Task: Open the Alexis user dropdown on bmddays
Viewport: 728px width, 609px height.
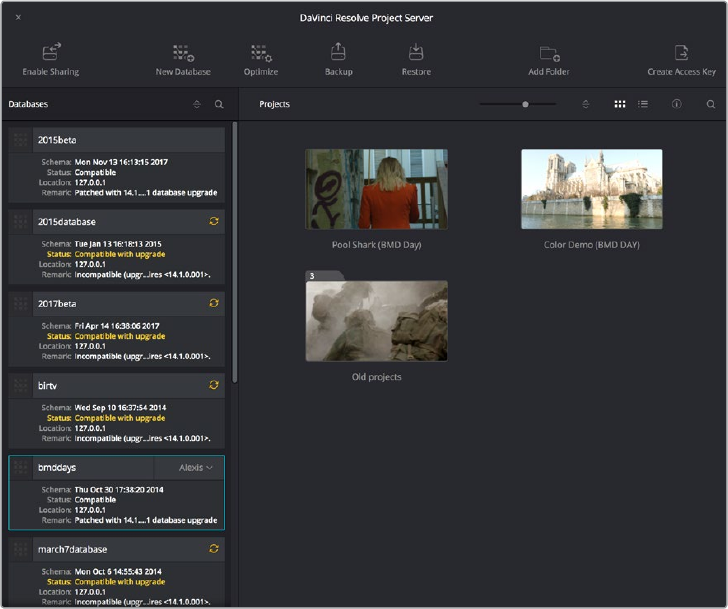Action: point(195,467)
